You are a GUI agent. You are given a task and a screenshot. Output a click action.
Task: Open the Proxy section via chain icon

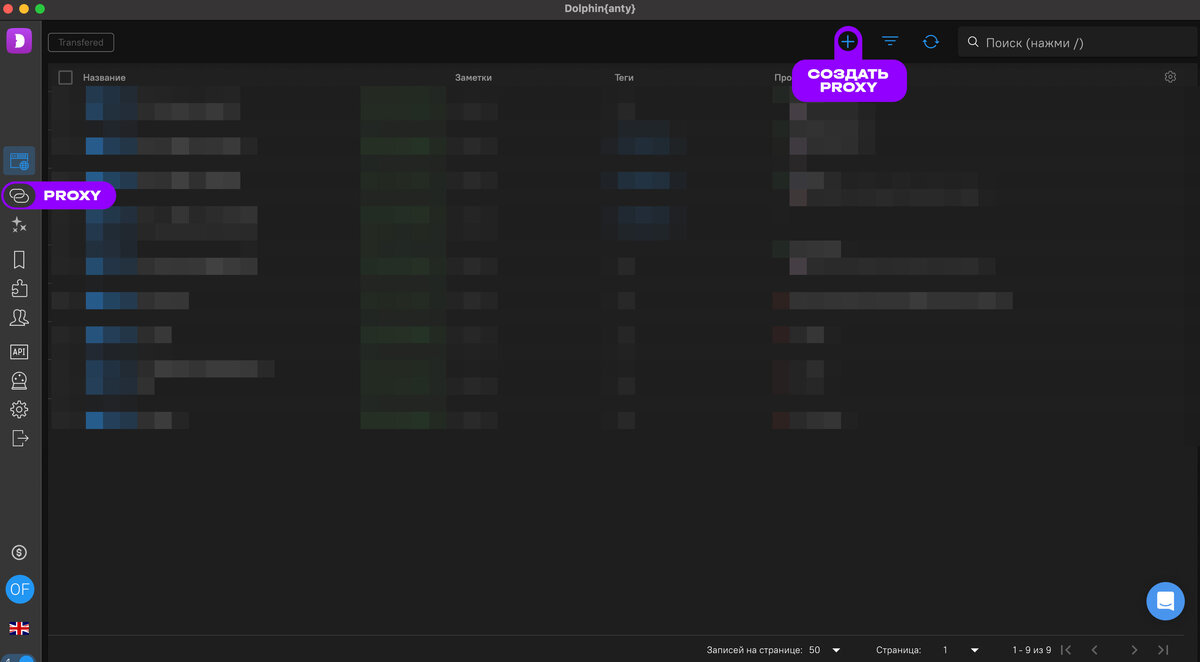click(19, 196)
